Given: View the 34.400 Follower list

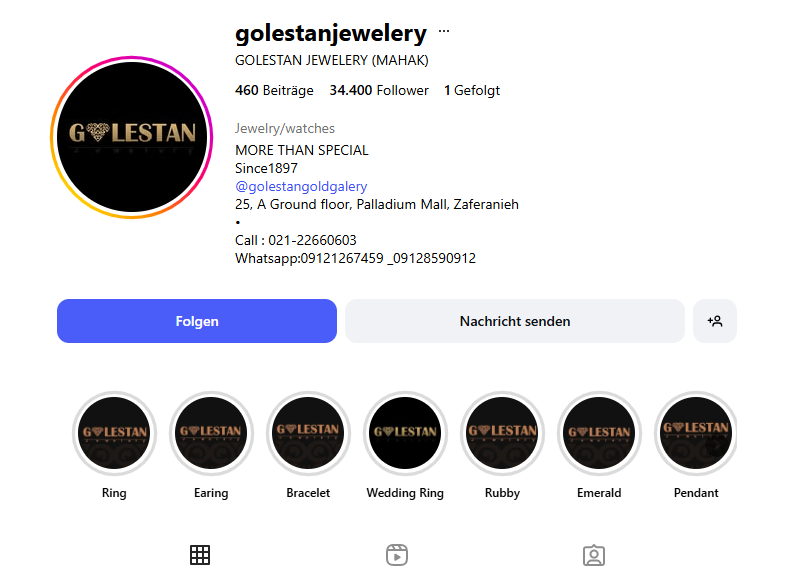Looking at the screenshot, I should pos(379,90).
